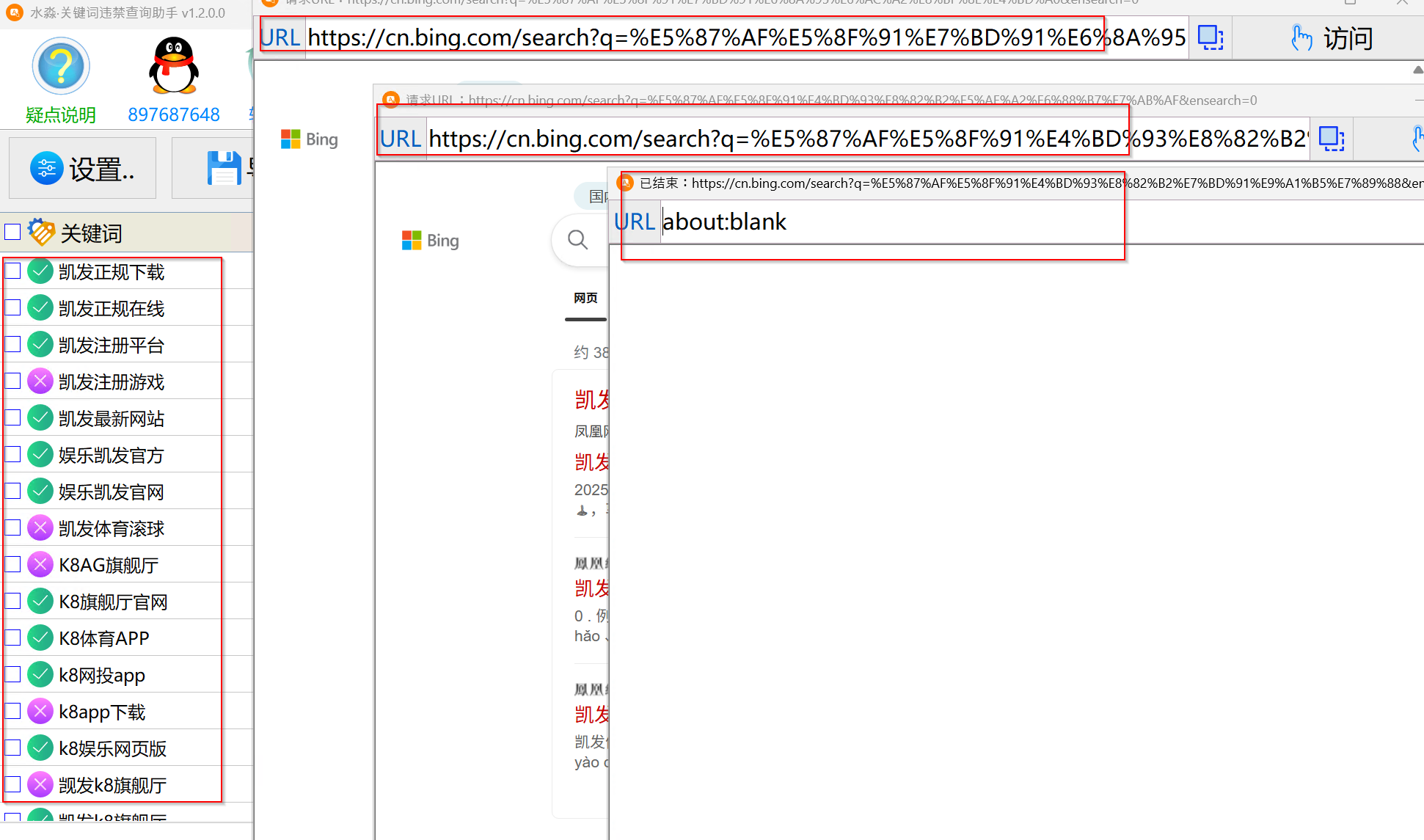Screen dimensions: 1424x840
Task: Tick the checkbox for 娱乐凯发官网
Action: [12, 492]
